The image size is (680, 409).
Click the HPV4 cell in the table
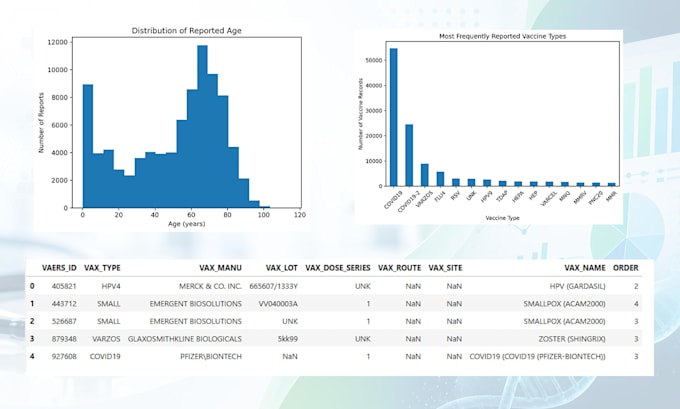point(111,286)
